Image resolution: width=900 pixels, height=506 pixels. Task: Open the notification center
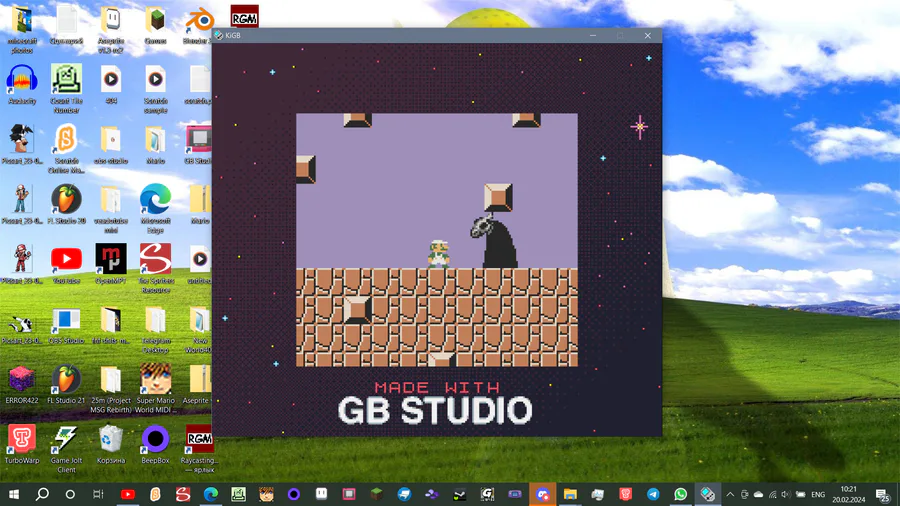[x=883, y=494]
